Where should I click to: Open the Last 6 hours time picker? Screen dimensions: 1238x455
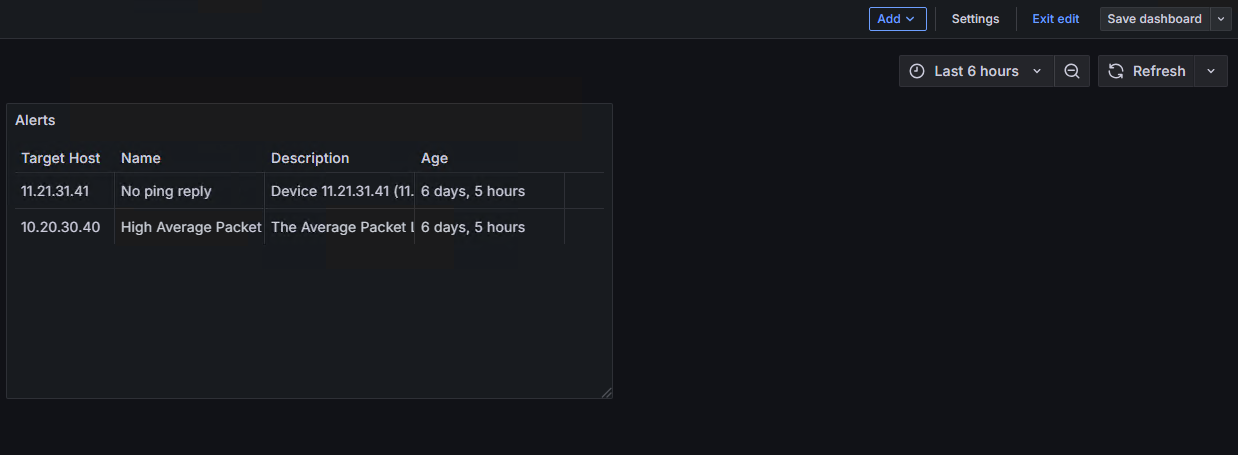(x=976, y=71)
